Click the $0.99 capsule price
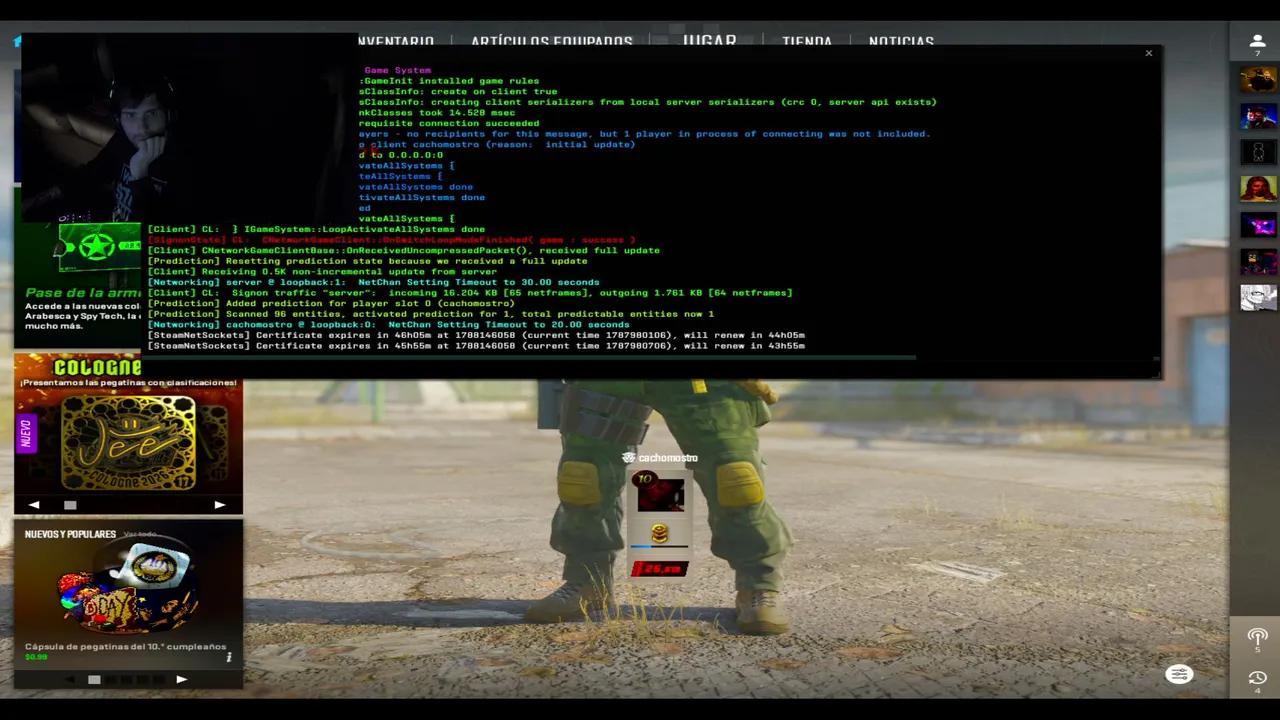 tap(36, 657)
